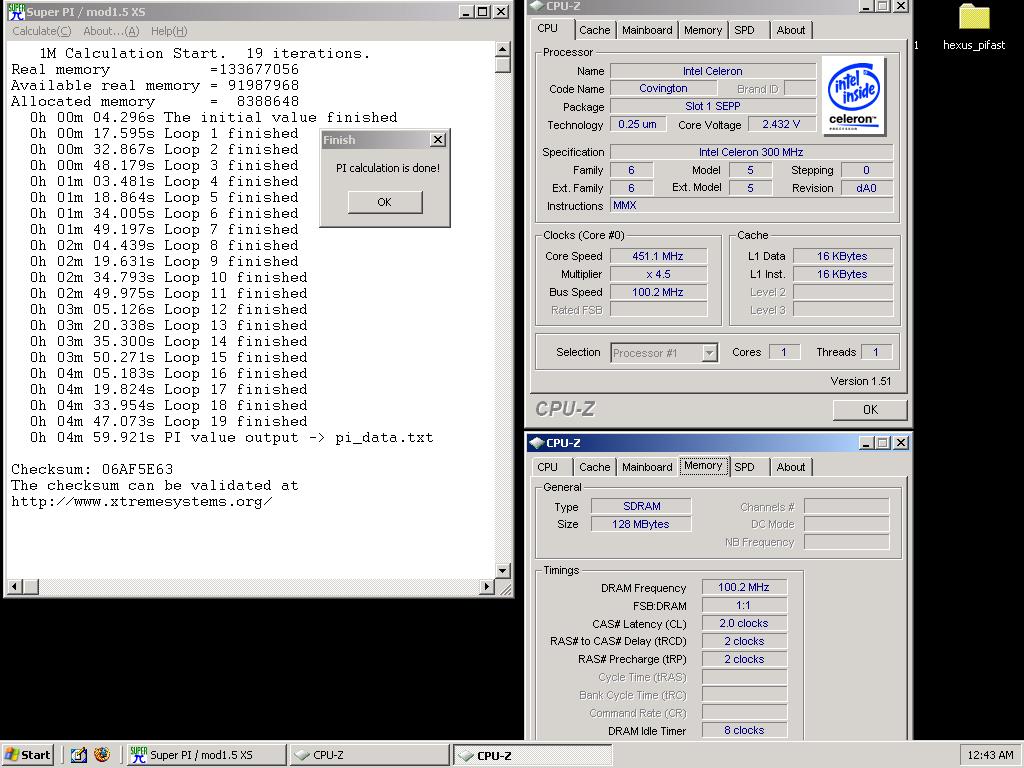Click the PI value output pi_data.txt line
Image resolution: width=1024 pixels, height=768 pixels.
point(232,438)
